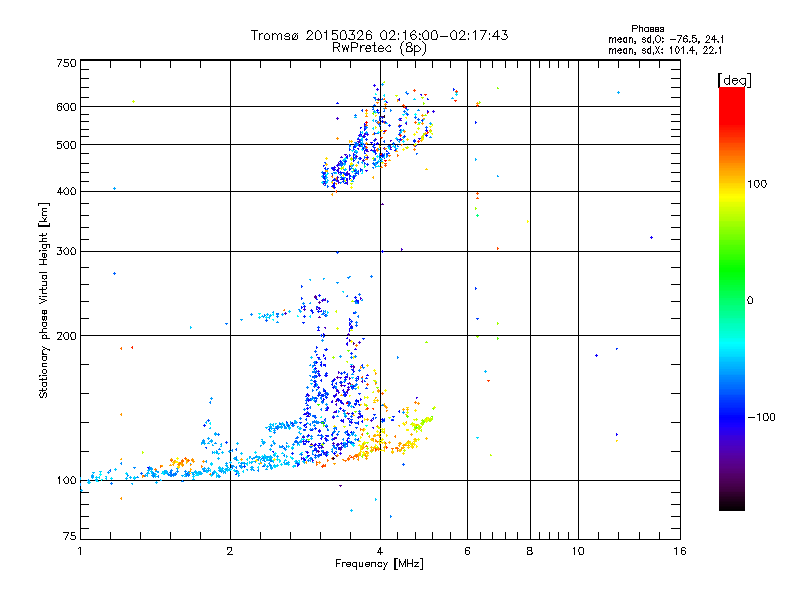Click the colorbar '100' tick label
Viewport: 800px width, 600px height.
click(x=757, y=184)
